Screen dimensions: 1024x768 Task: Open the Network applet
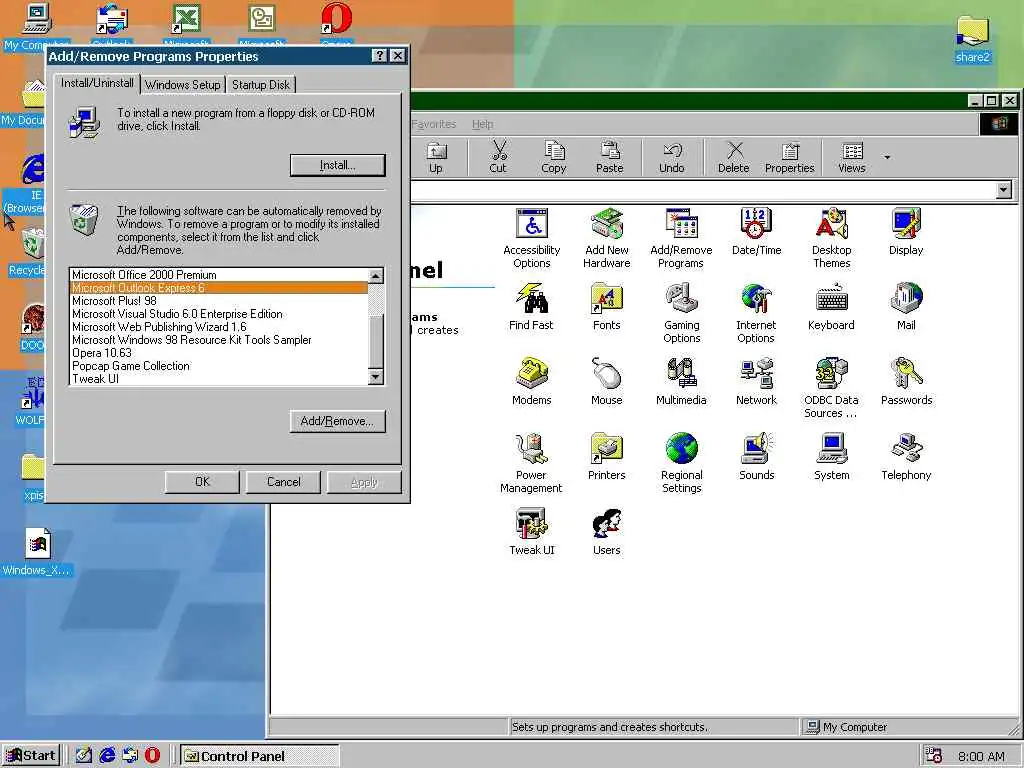756,382
